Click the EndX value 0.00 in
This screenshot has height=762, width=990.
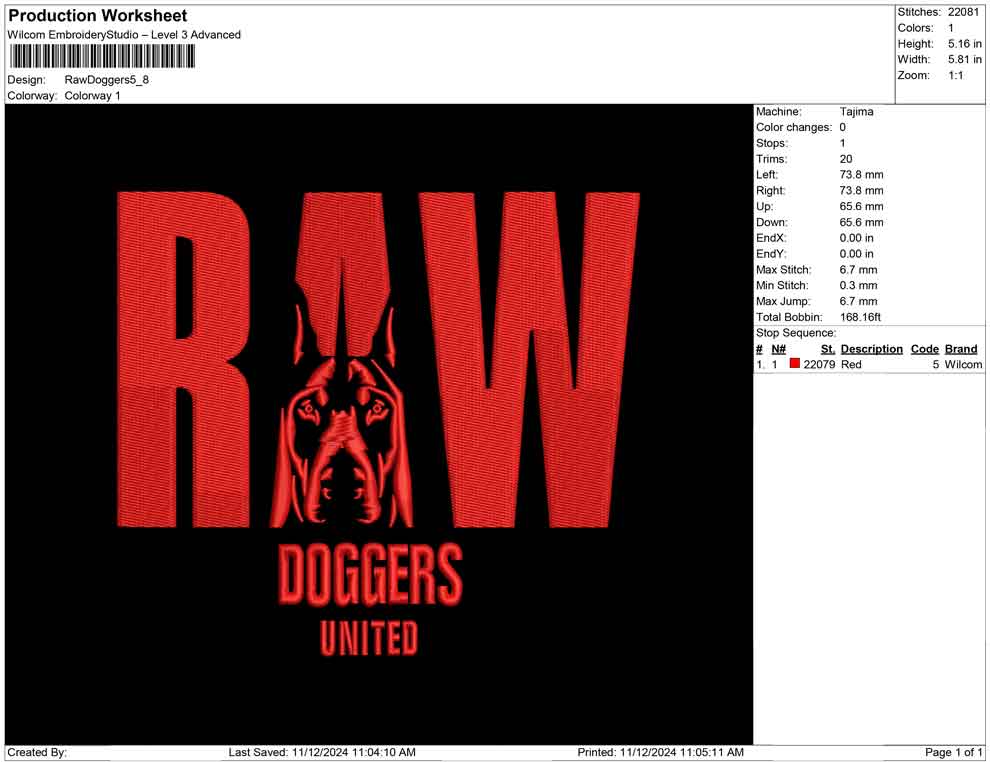pyautogui.click(x=856, y=238)
